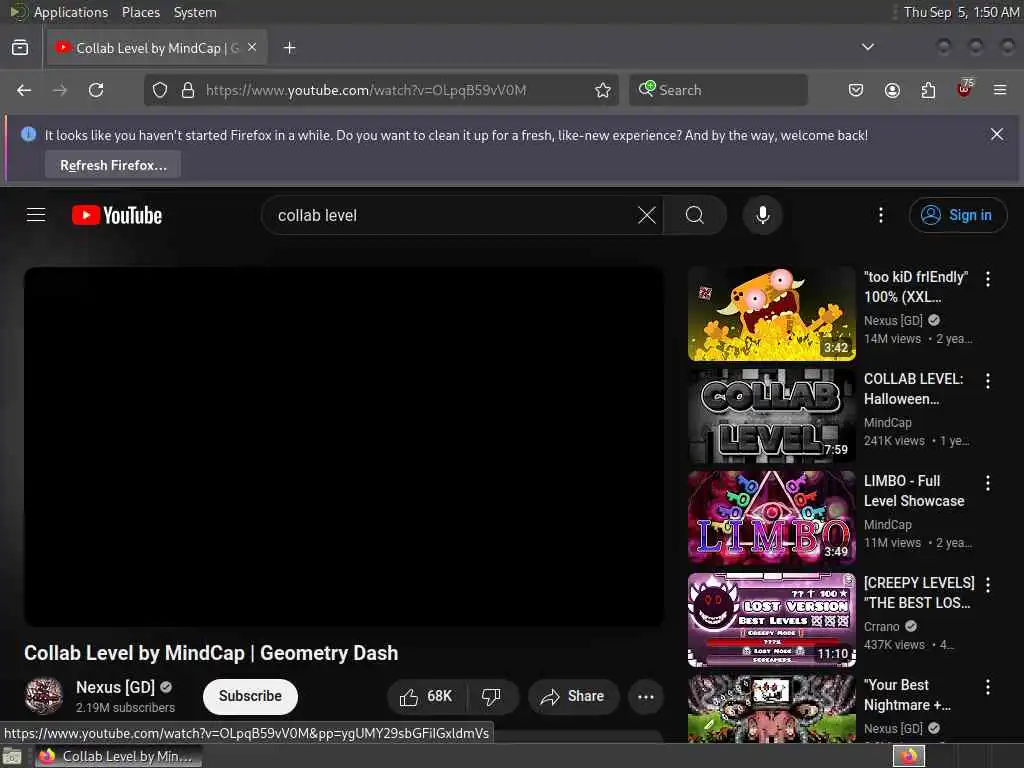Clear the YouTube search query
Screen dimensions: 1024x768
tap(647, 216)
